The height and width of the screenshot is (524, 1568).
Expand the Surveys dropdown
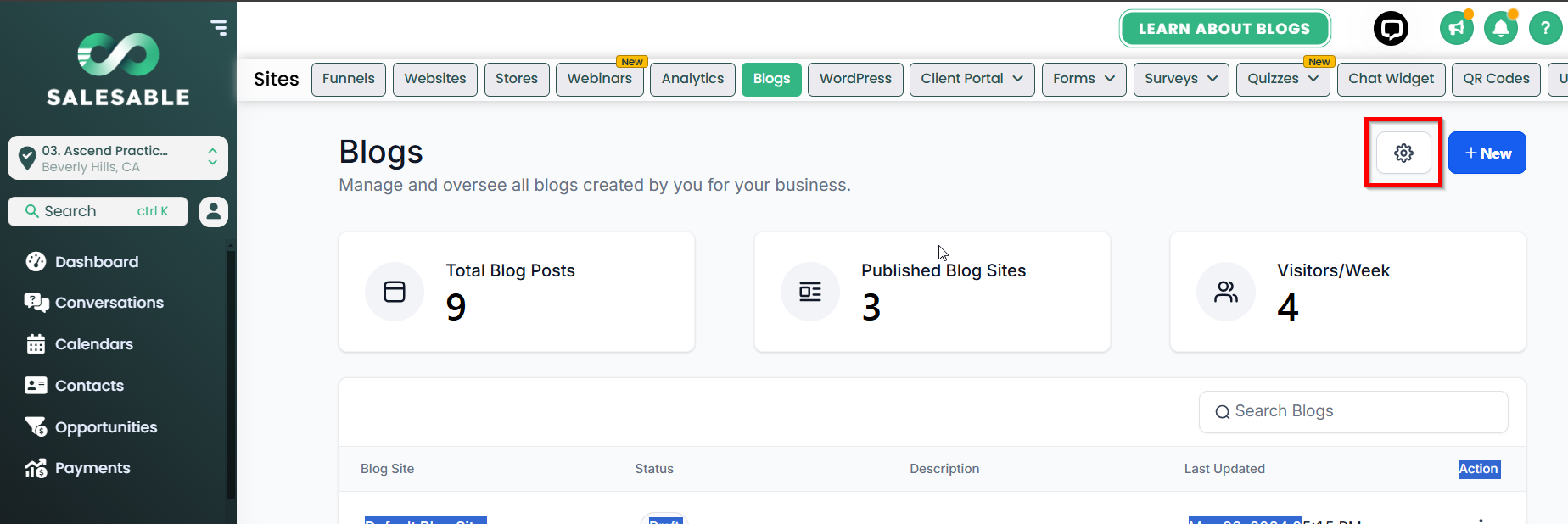(1181, 79)
